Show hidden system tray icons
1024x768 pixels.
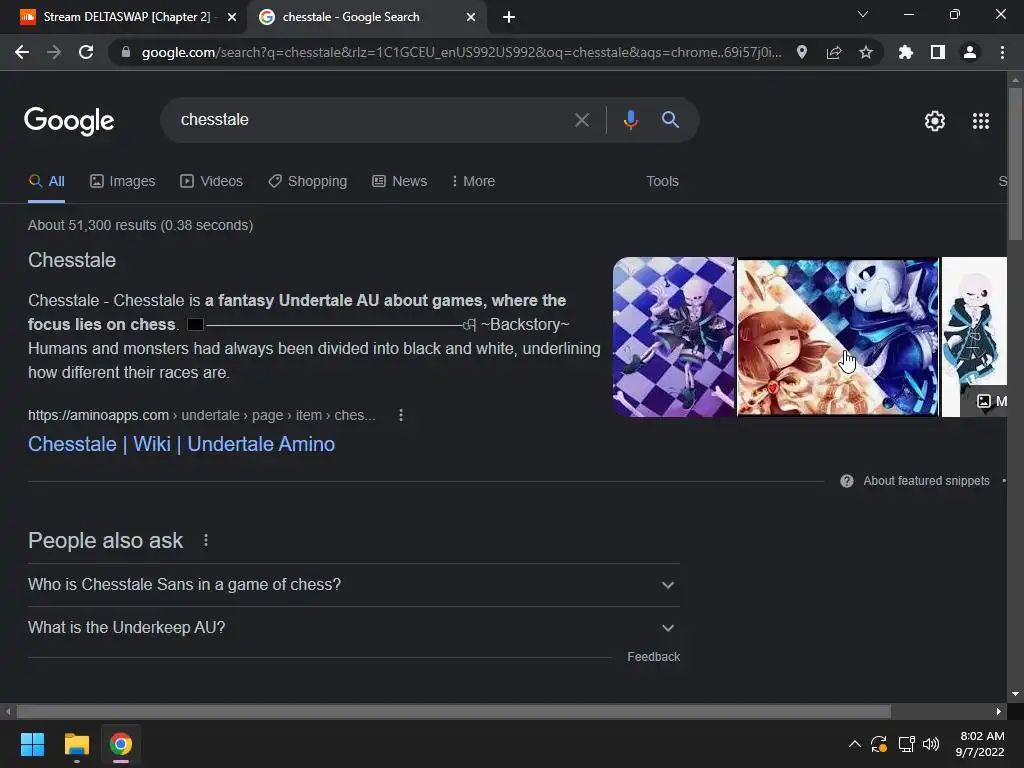pos(854,744)
